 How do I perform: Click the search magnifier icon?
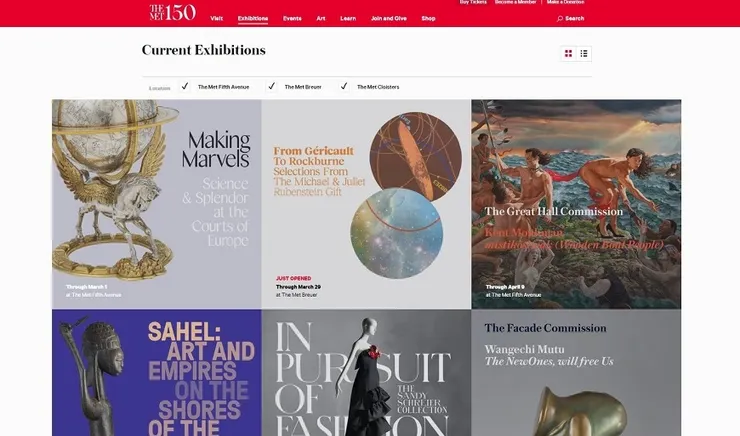click(560, 19)
